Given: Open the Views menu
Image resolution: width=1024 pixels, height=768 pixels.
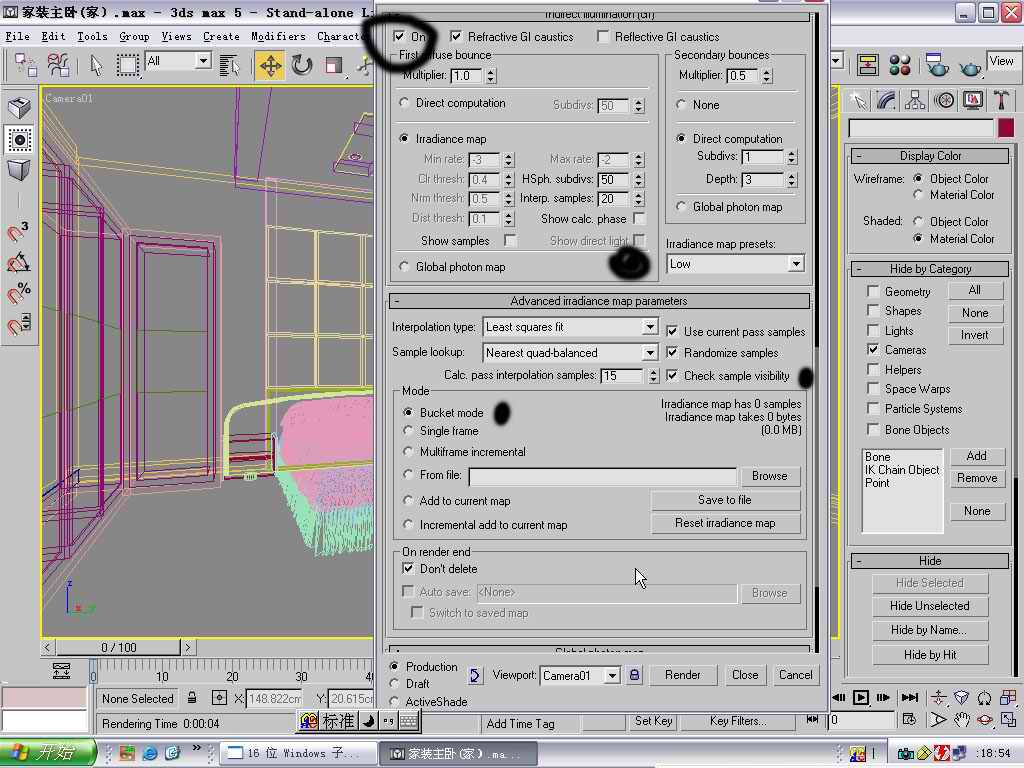Looking at the screenshot, I should click(176, 36).
